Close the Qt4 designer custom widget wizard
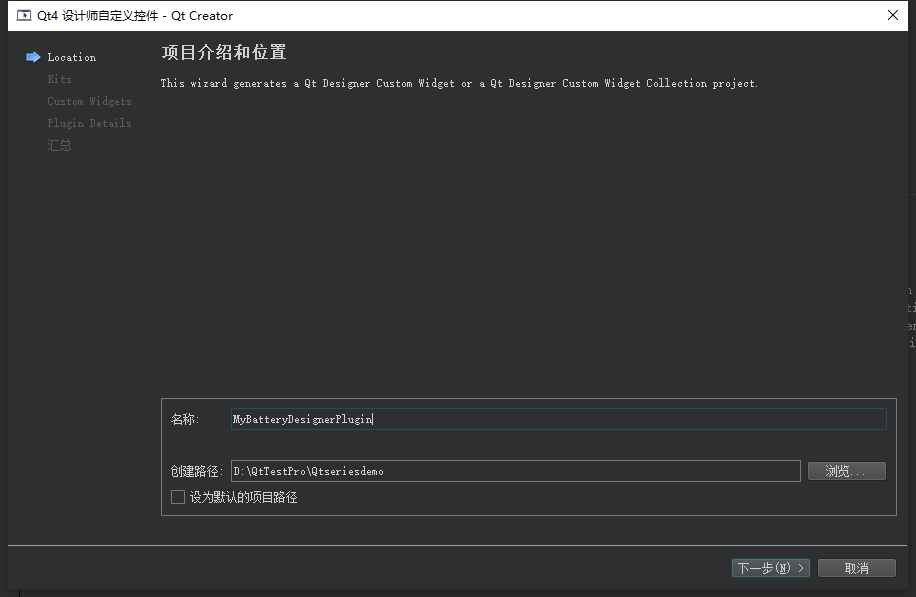This screenshot has width=916, height=597. (893, 15)
